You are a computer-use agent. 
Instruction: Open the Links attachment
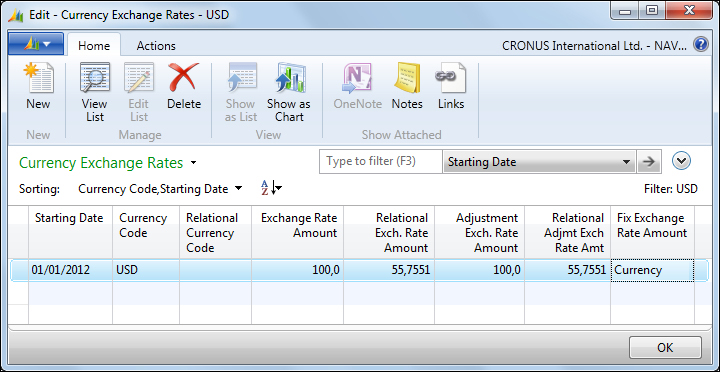click(451, 87)
